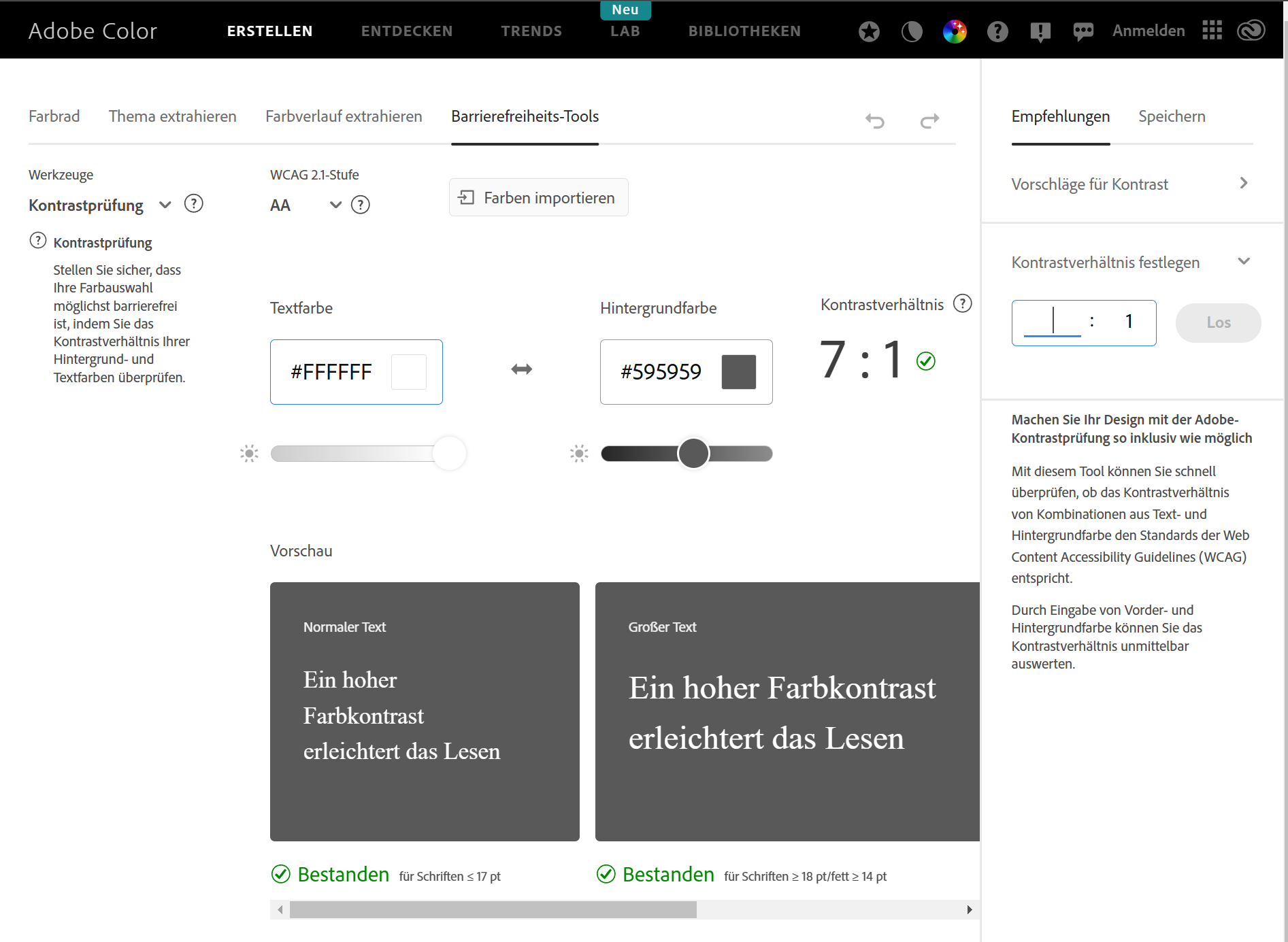This screenshot has height=942, width=1288.
Task: Switch to Thema extrahieren tab
Action: click(x=173, y=116)
